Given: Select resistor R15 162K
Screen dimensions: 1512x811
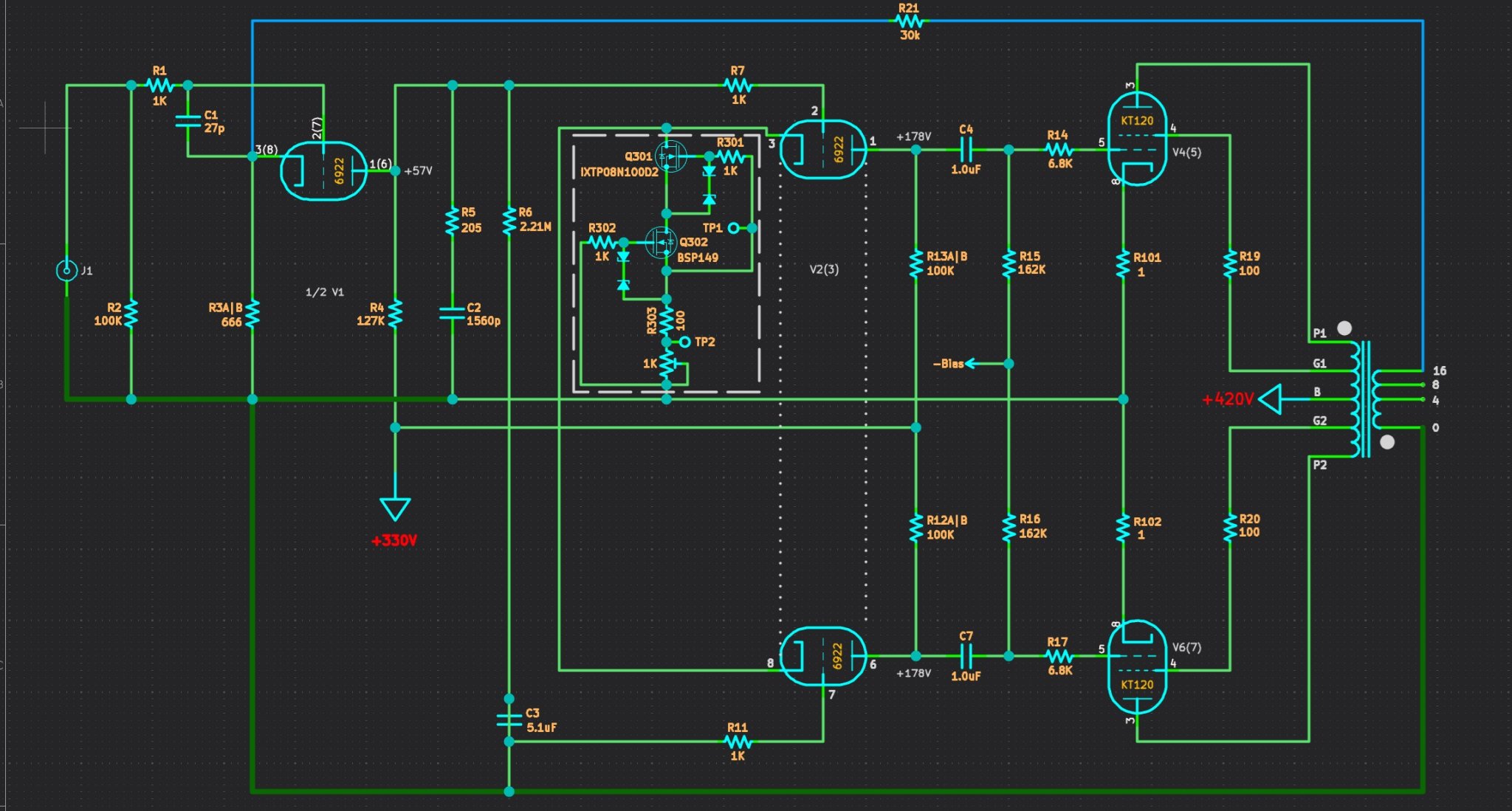Looking at the screenshot, I should point(1008,263).
